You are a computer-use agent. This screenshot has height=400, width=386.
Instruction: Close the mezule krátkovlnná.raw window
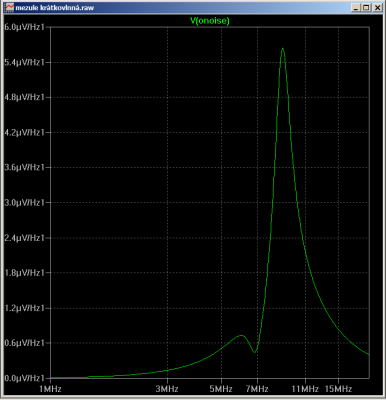tap(377, 7)
